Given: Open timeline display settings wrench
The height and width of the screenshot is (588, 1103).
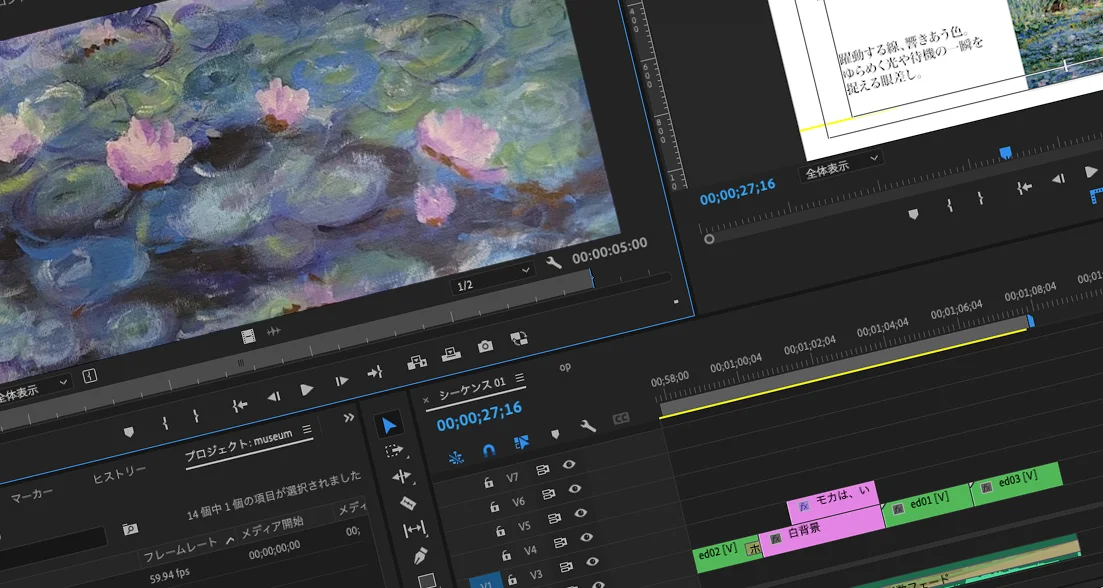Looking at the screenshot, I should pos(588,426).
